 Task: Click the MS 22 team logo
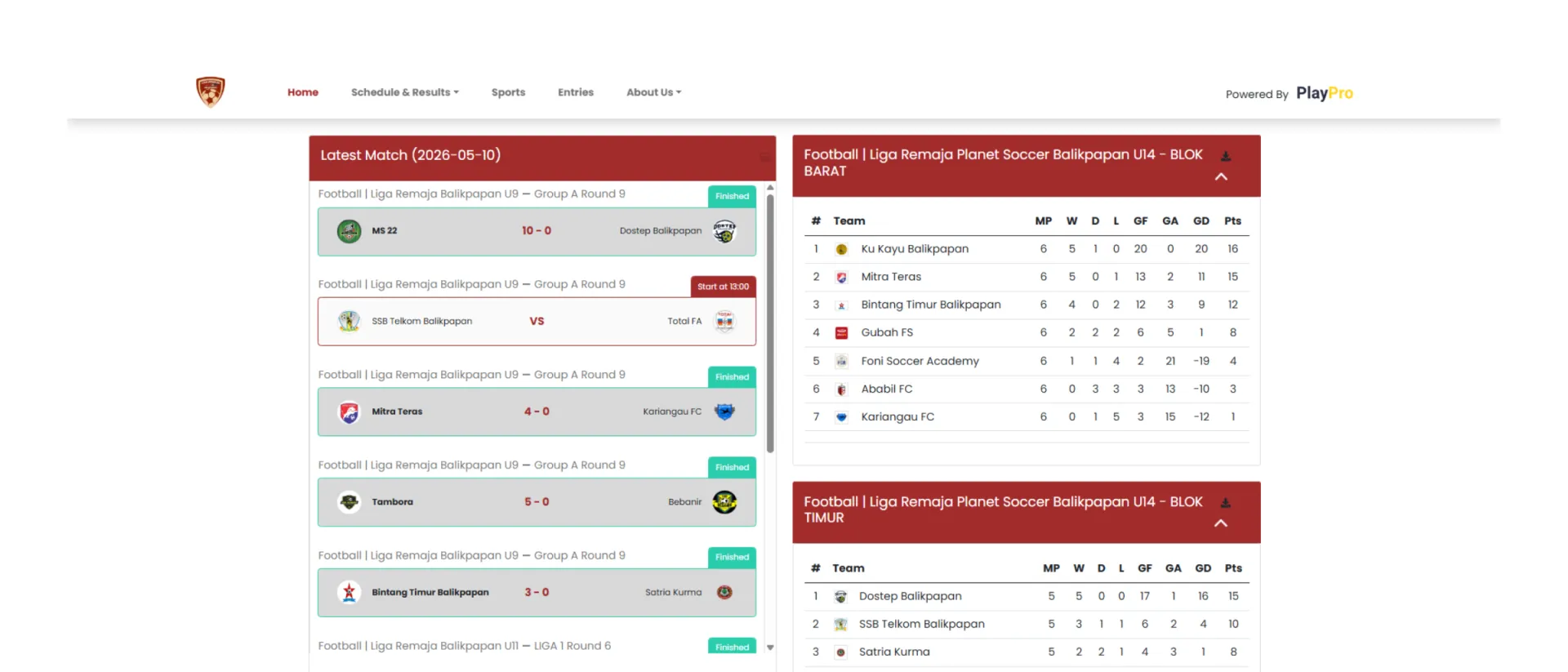click(350, 231)
